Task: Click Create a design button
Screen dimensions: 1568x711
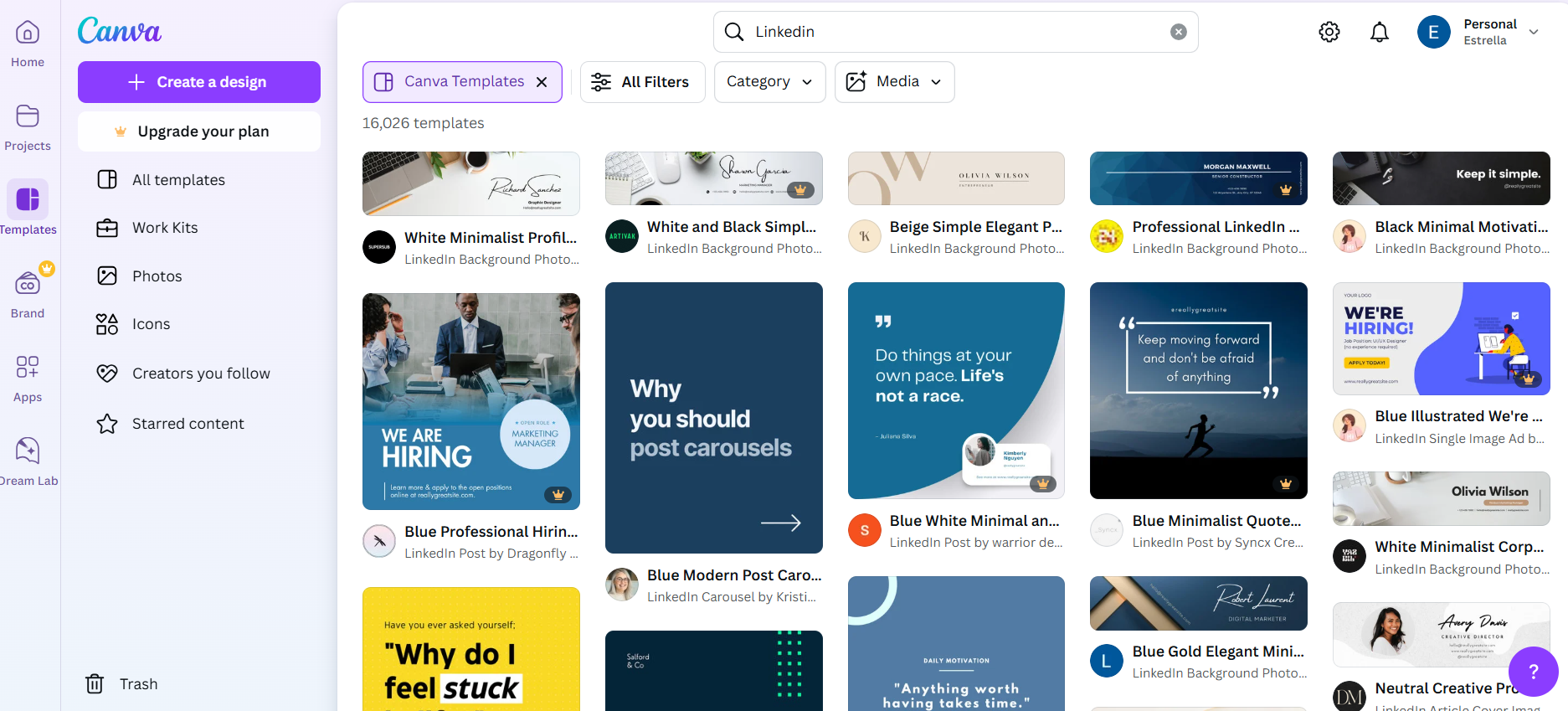Action: pos(199,82)
